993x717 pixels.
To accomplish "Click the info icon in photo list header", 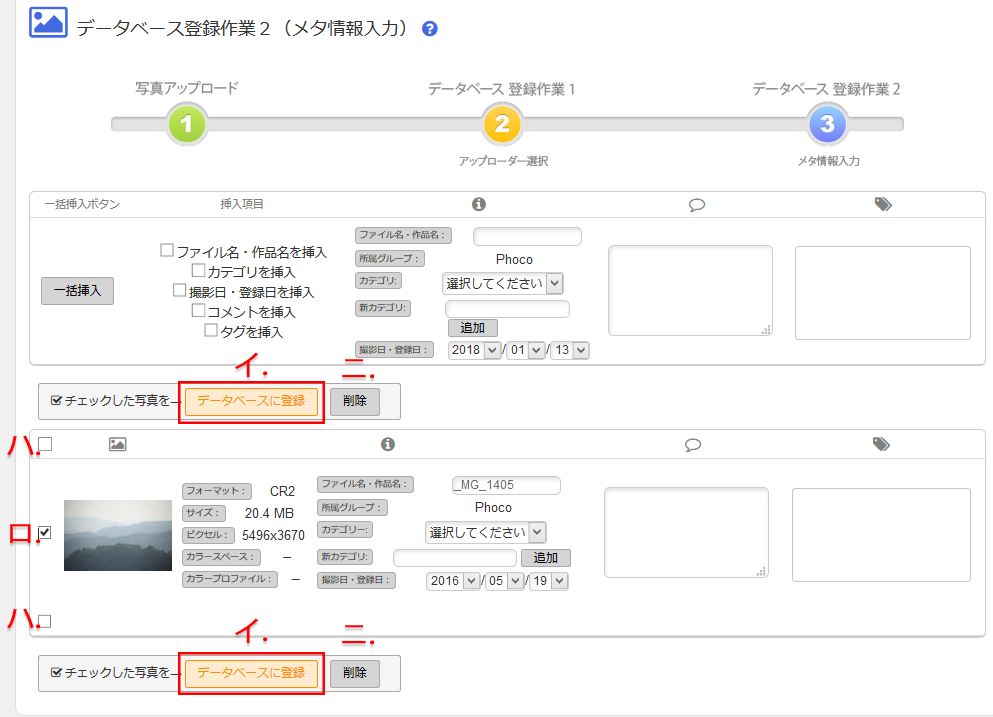I will pos(388,444).
